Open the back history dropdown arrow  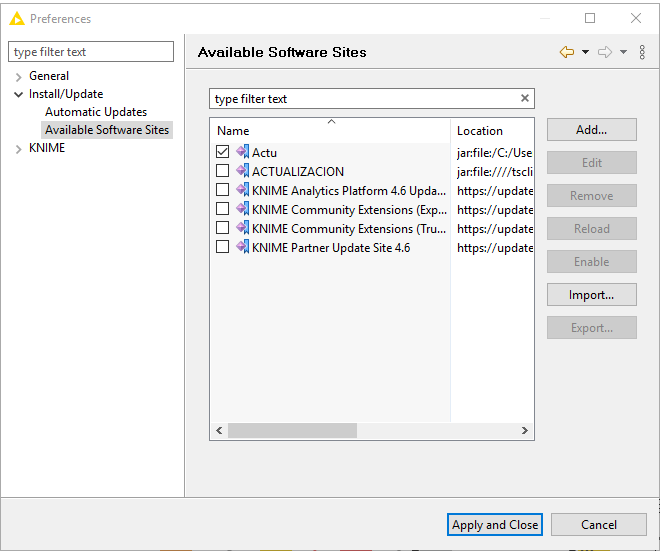585,52
